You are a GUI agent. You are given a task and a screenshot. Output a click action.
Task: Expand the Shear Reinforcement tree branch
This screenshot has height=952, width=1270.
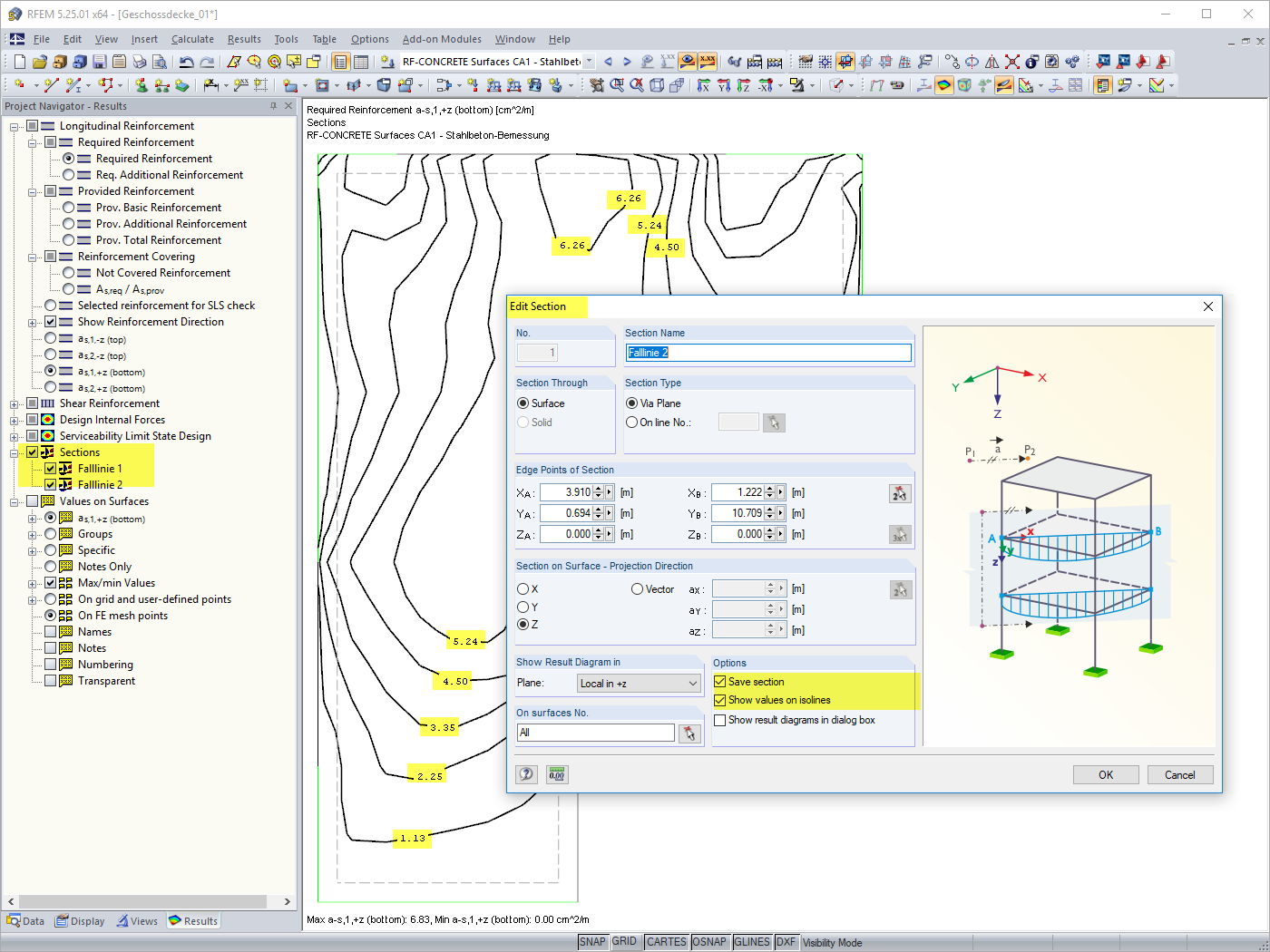(14, 403)
